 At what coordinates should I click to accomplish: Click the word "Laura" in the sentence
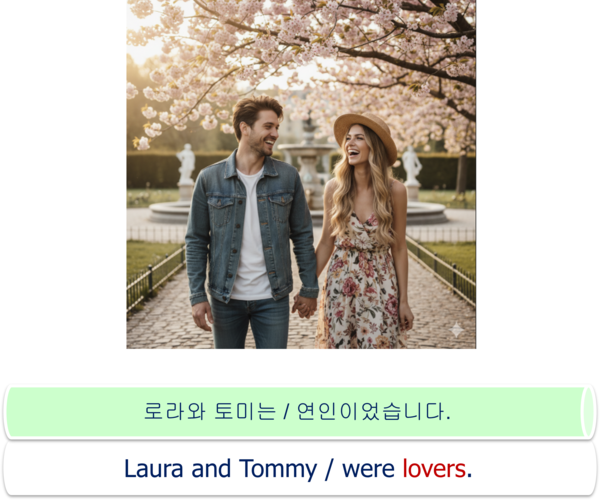point(153,469)
